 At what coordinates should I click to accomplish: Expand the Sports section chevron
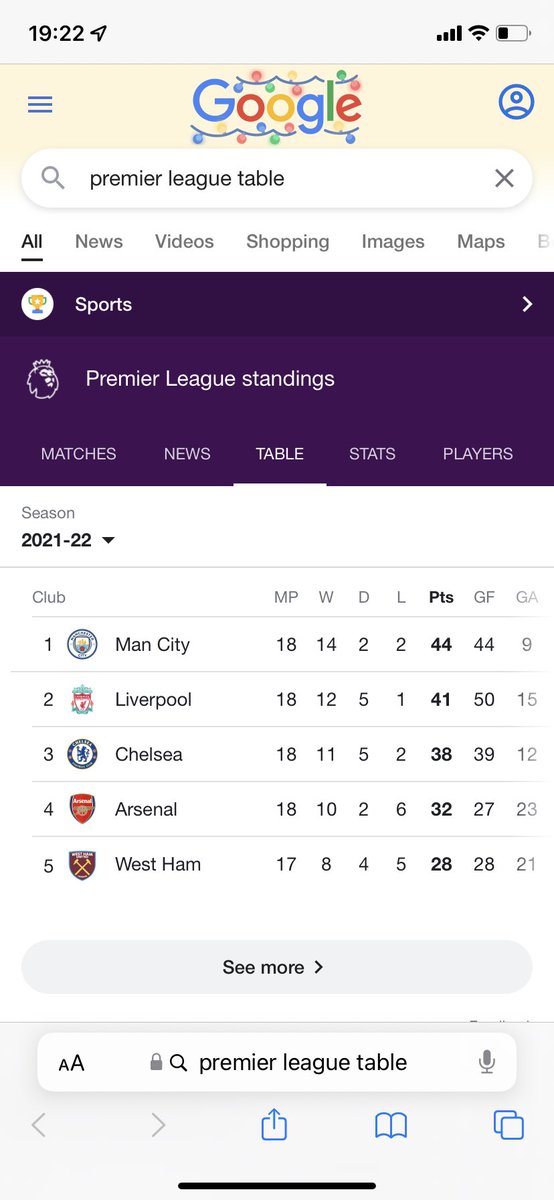point(527,304)
